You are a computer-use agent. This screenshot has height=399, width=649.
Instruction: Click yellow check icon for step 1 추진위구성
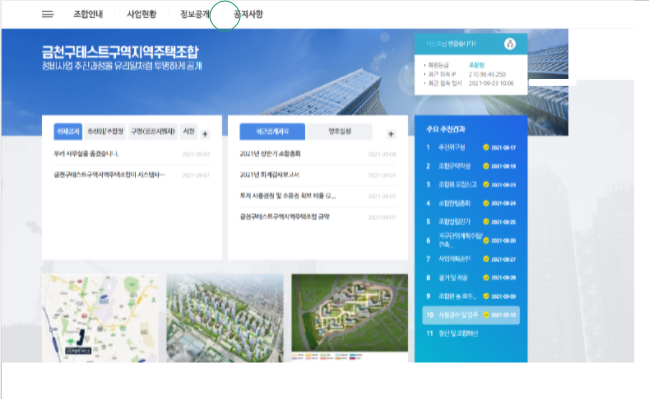point(486,147)
